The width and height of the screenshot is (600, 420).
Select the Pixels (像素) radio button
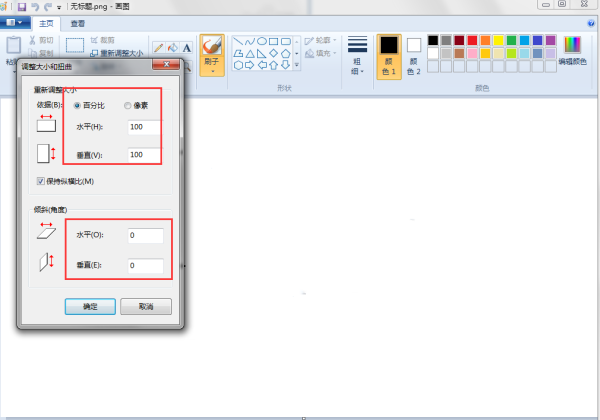click(x=127, y=105)
